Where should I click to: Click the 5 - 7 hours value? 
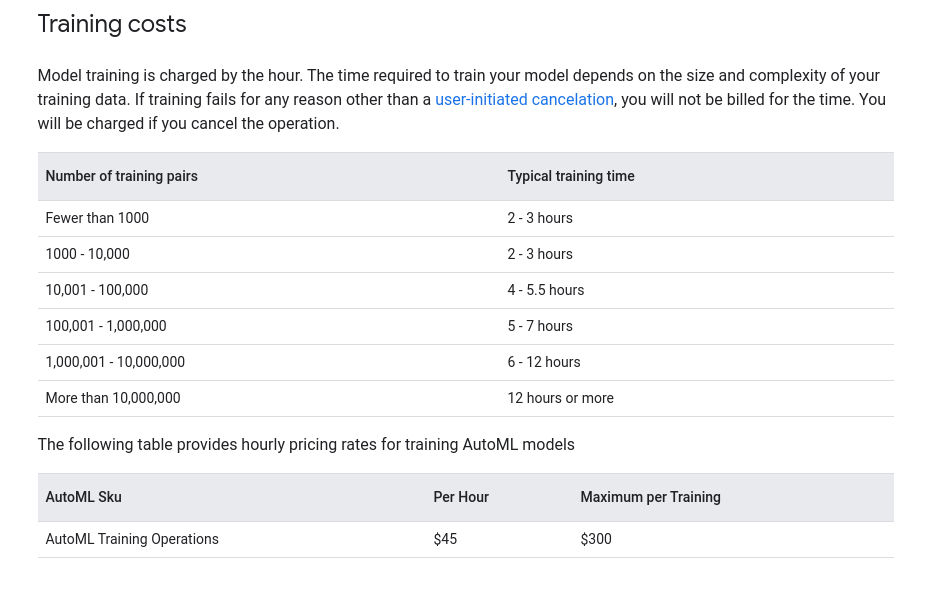tap(540, 326)
